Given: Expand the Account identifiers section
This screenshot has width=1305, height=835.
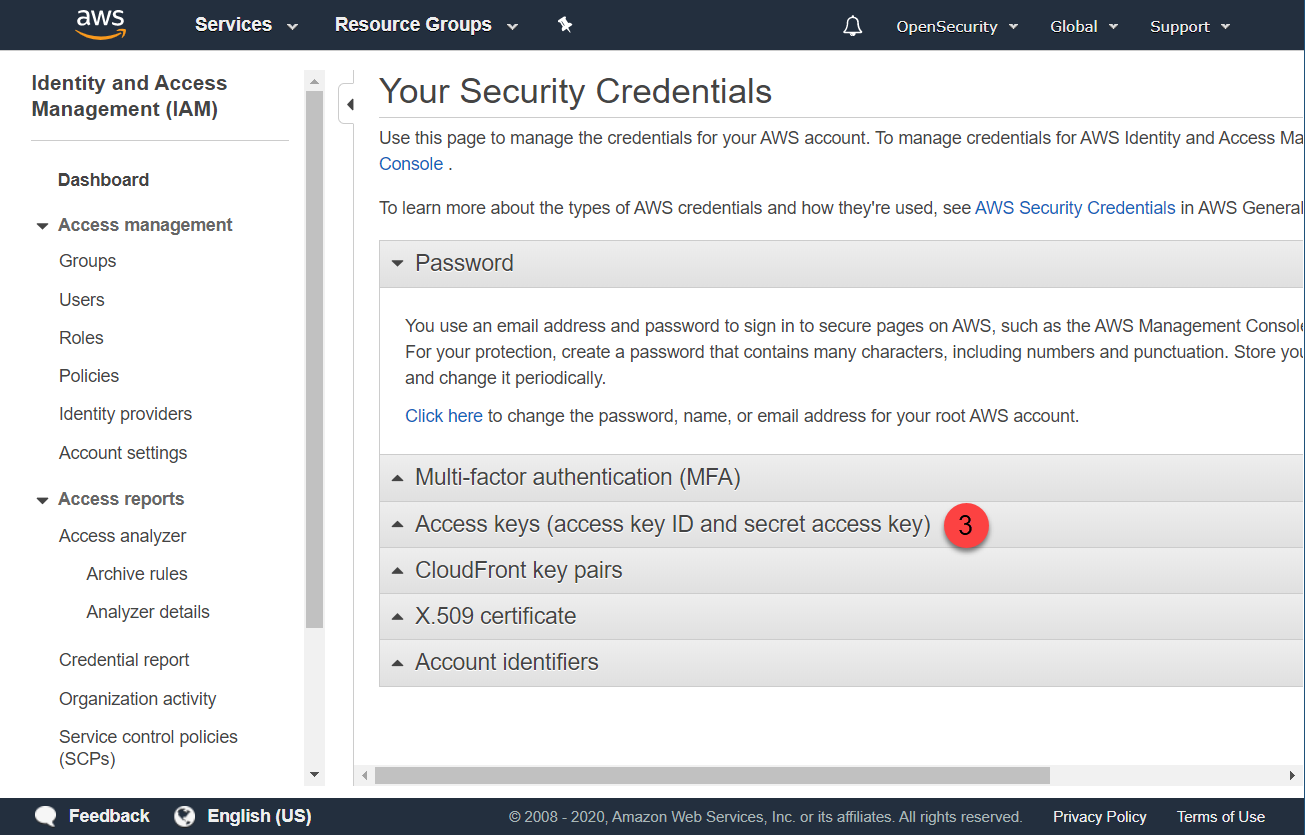Looking at the screenshot, I should tap(842, 663).
